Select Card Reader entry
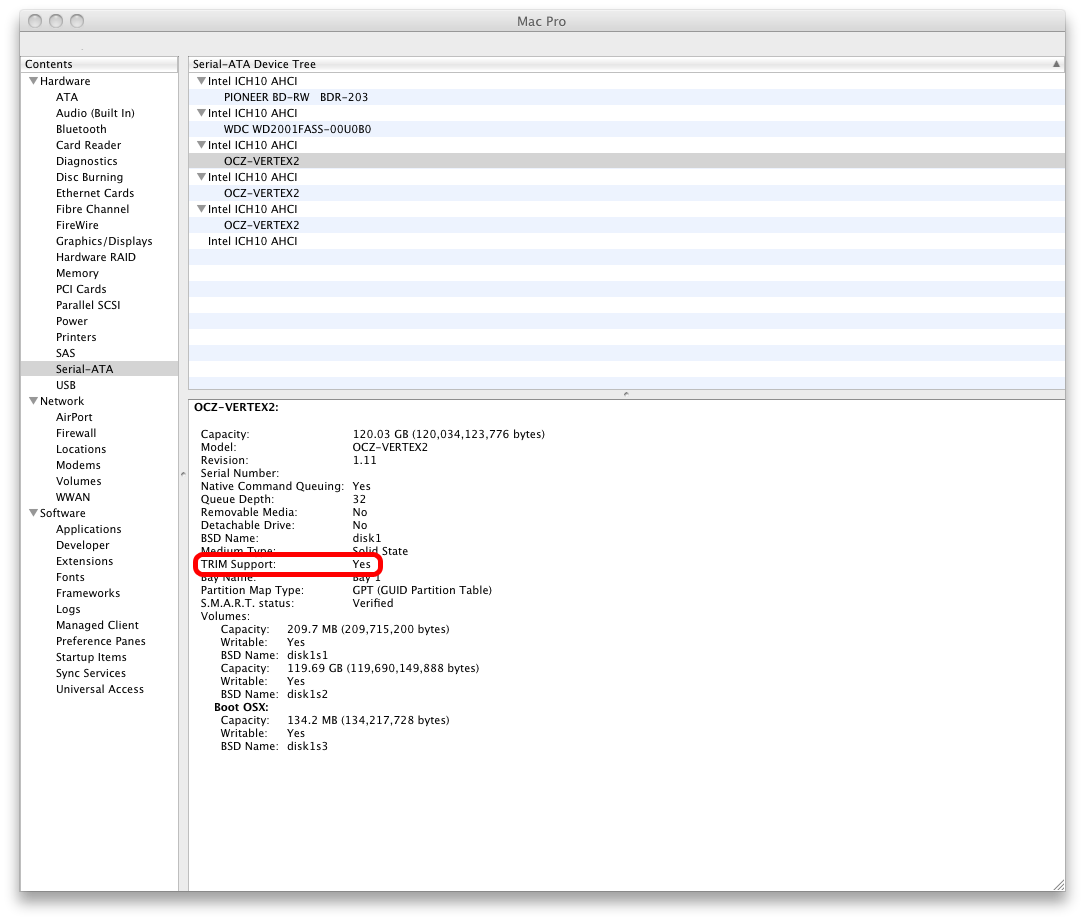This screenshot has height=921, width=1085. [89, 145]
